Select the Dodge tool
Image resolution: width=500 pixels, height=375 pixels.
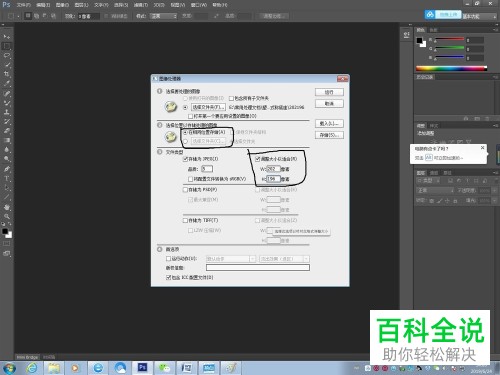click(7, 159)
